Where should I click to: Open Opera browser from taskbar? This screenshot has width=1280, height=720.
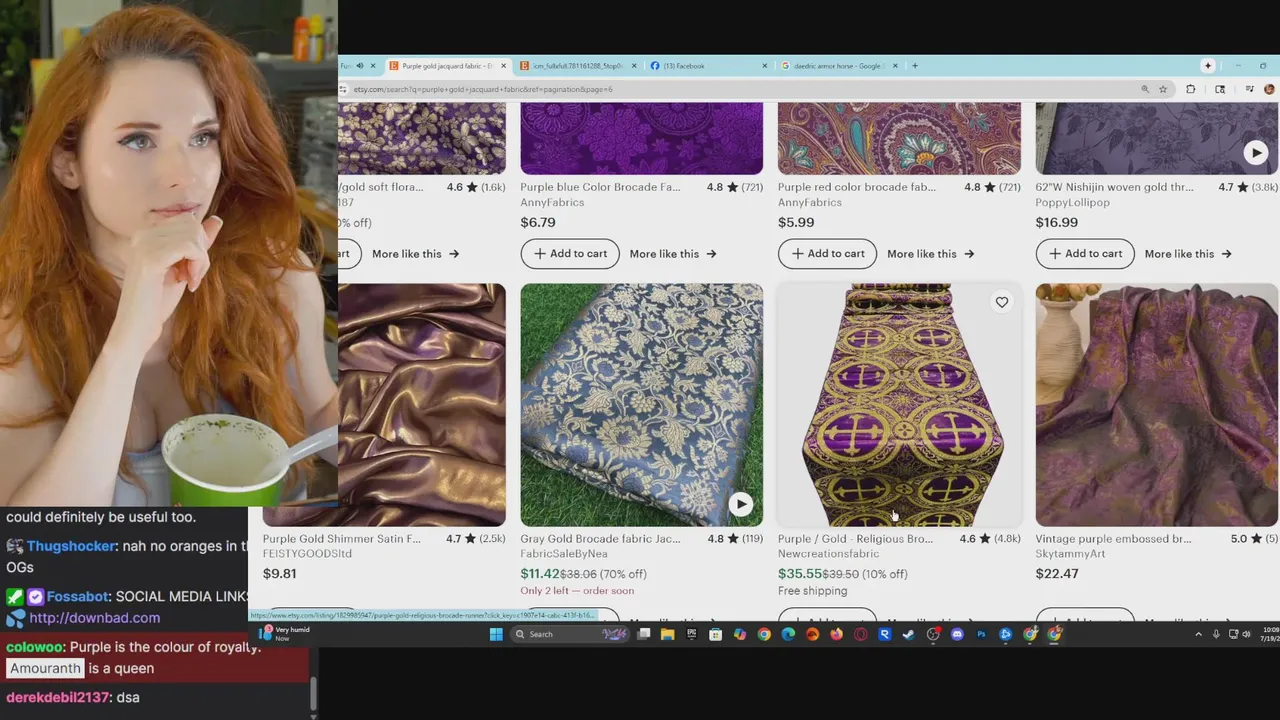860,634
